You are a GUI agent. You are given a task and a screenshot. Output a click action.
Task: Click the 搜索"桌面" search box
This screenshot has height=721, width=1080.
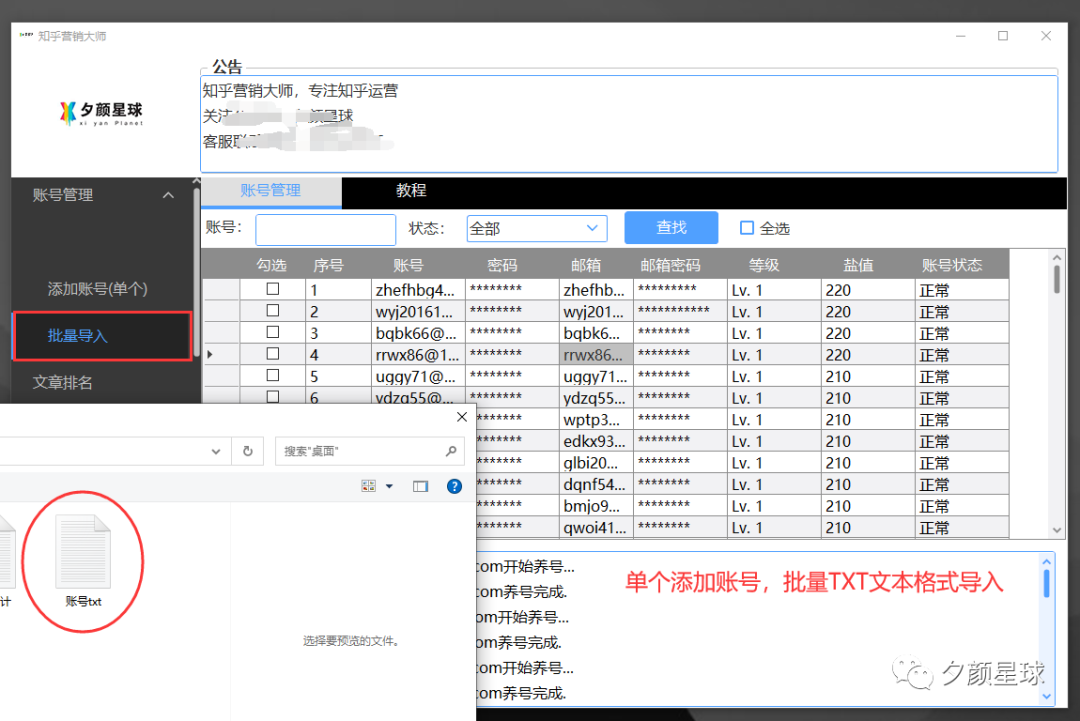tap(370, 451)
